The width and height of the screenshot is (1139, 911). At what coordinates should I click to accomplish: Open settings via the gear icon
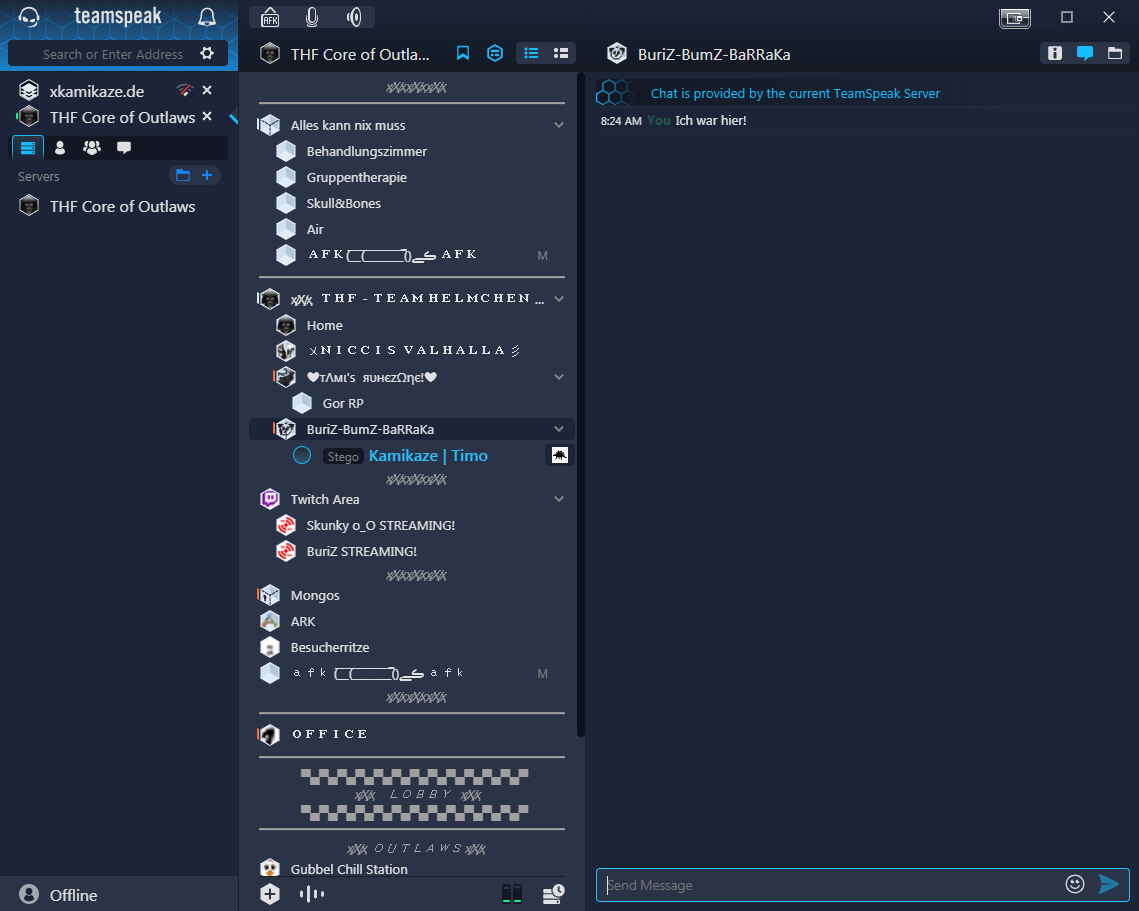tap(207, 53)
